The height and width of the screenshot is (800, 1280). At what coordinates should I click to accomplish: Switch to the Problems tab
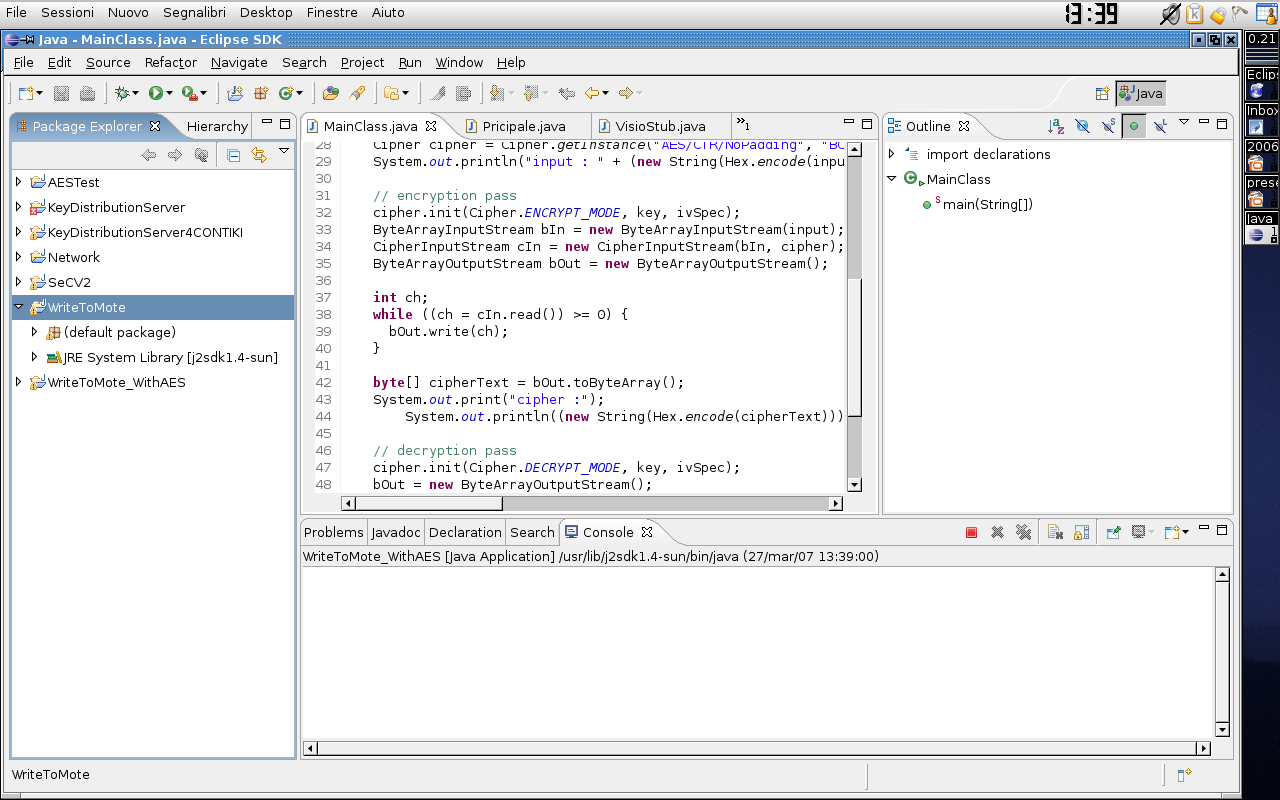(x=334, y=532)
